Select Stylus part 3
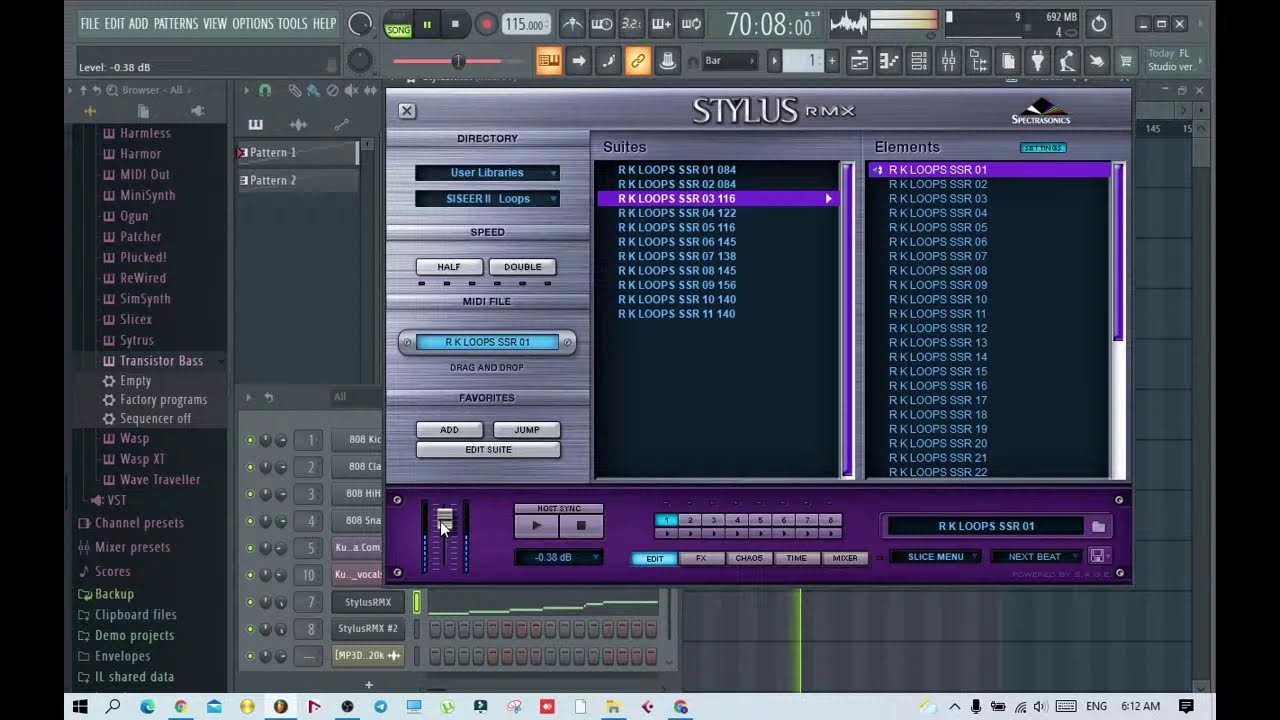1280x720 pixels. click(713, 520)
